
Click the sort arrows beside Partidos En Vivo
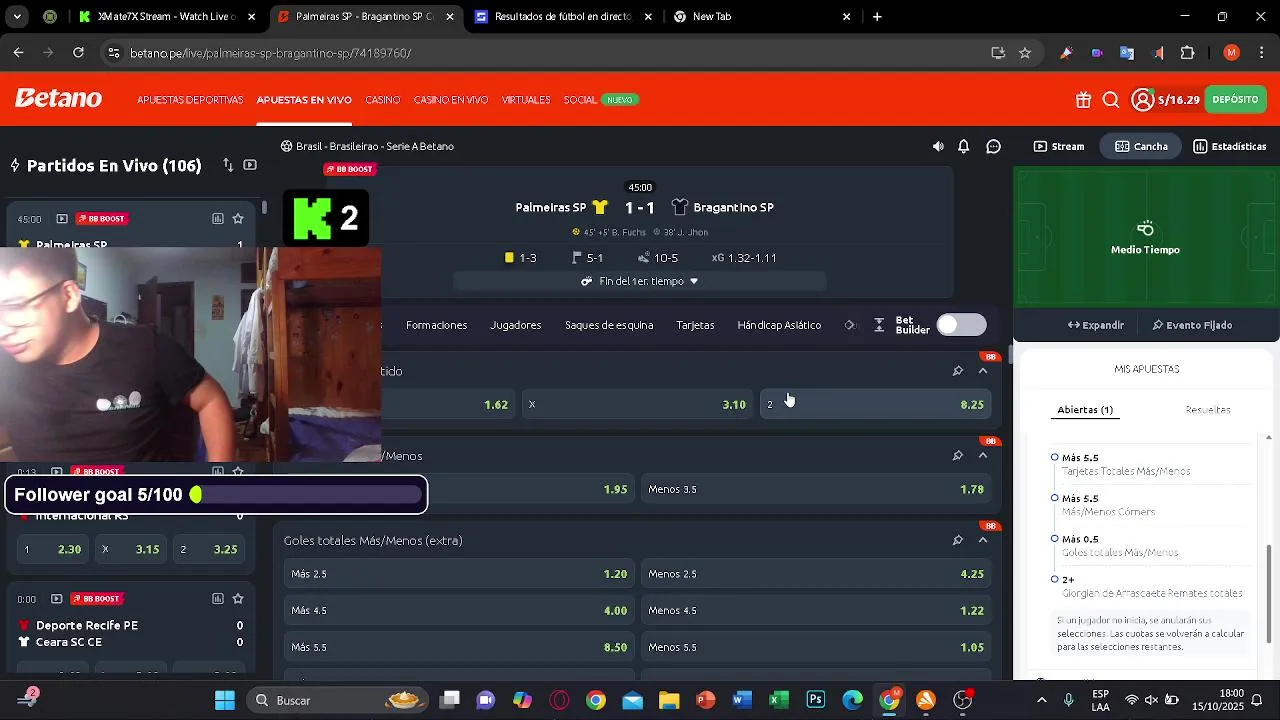(228, 165)
